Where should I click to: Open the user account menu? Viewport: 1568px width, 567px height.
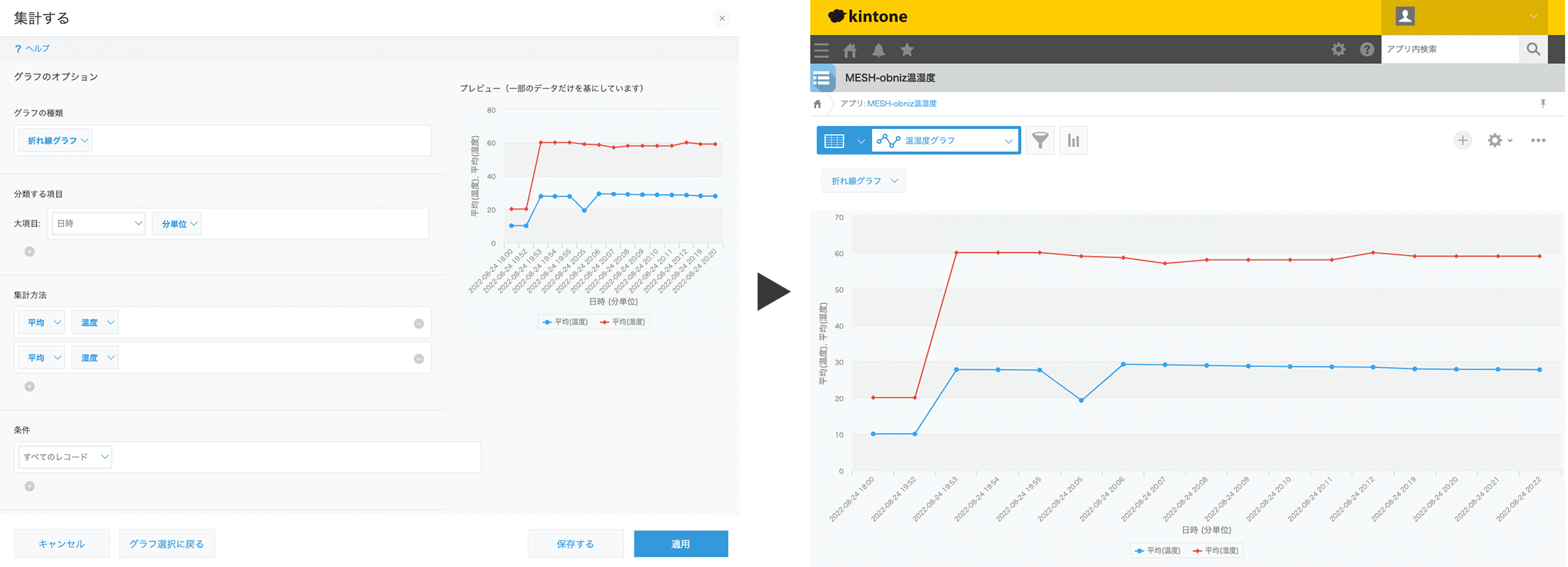point(1472,17)
